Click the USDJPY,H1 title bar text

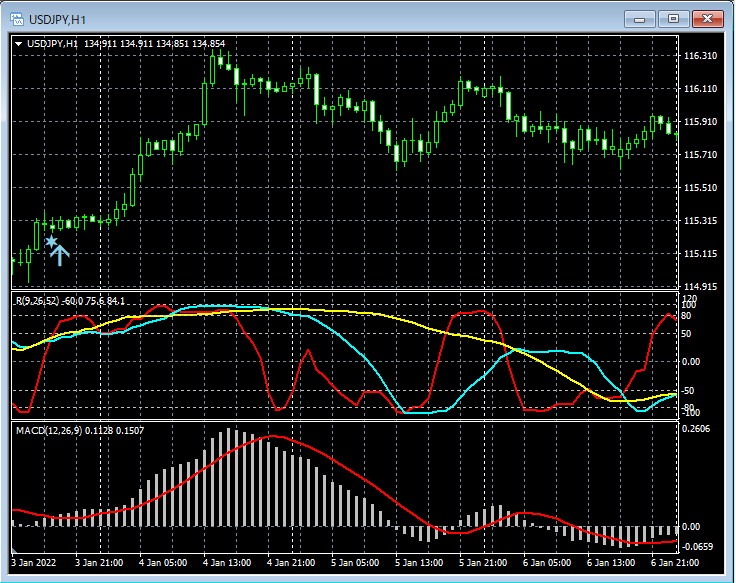57,19
